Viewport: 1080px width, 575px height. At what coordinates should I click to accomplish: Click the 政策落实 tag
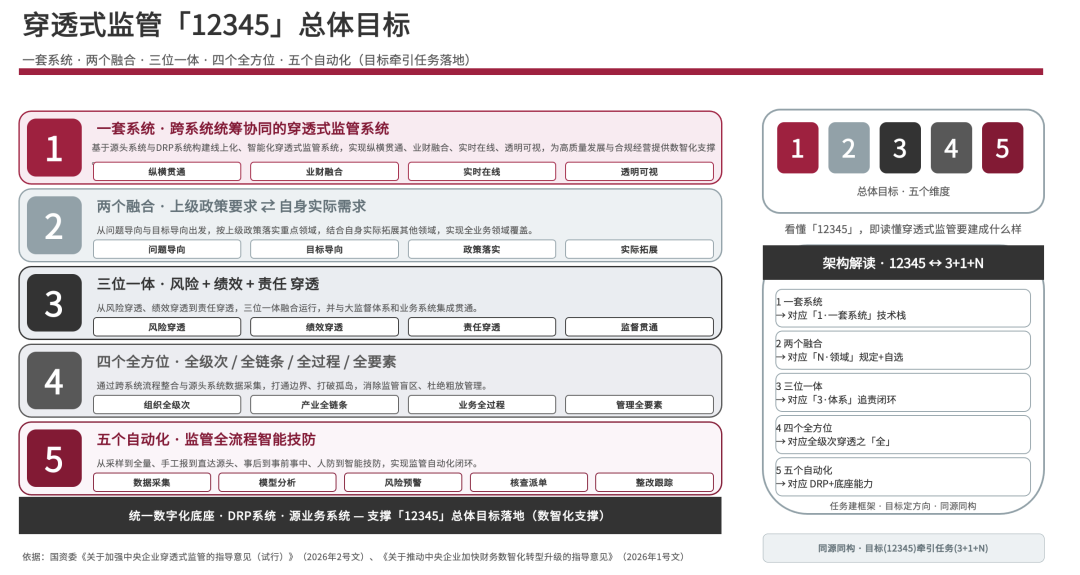coord(482,249)
